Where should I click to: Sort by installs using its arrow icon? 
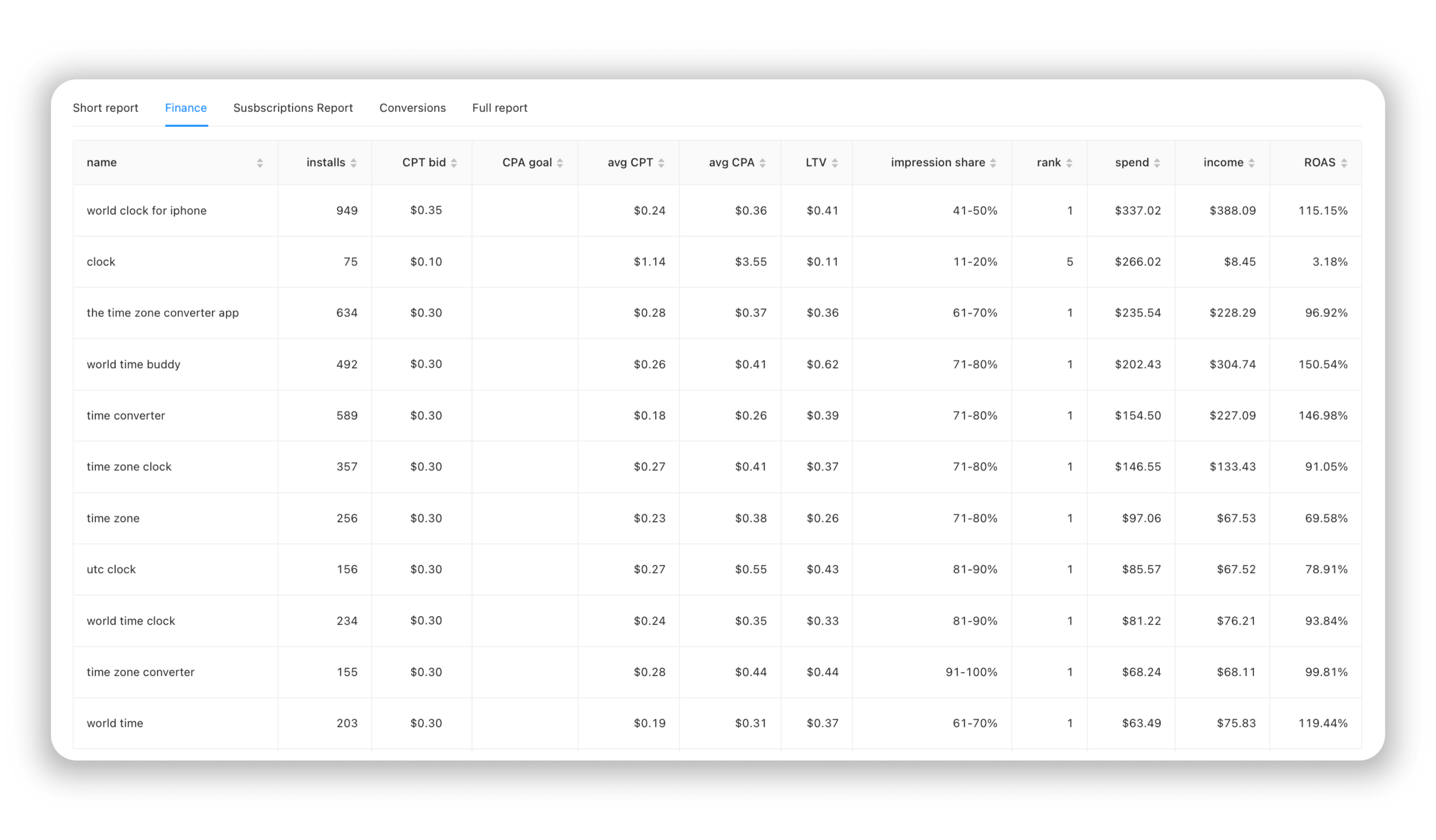click(x=353, y=163)
